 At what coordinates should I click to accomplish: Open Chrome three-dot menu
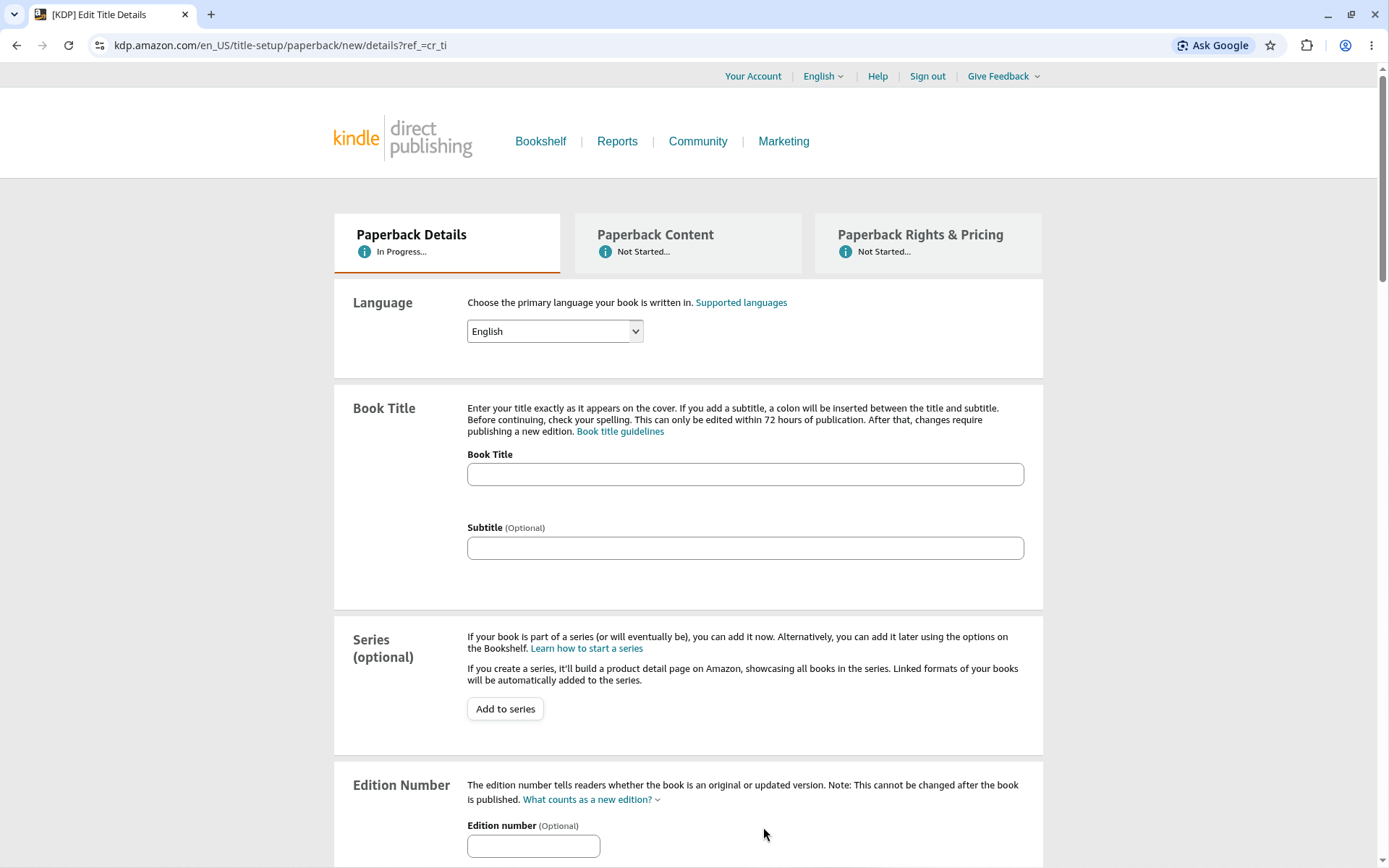pyautogui.click(x=1372, y=46)
